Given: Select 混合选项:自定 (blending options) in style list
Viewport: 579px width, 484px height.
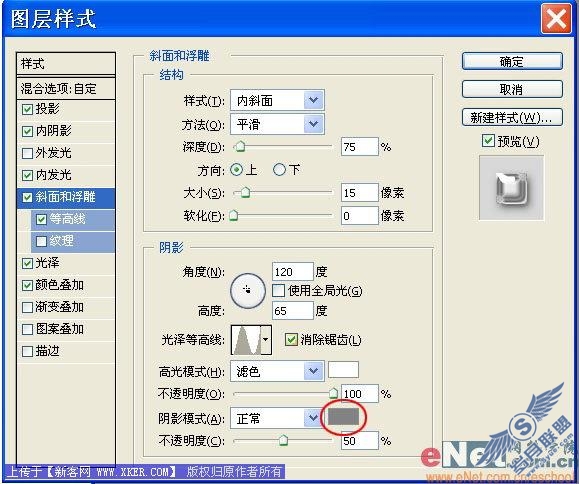Looking at the screenshot, I should tap(66, 89).
